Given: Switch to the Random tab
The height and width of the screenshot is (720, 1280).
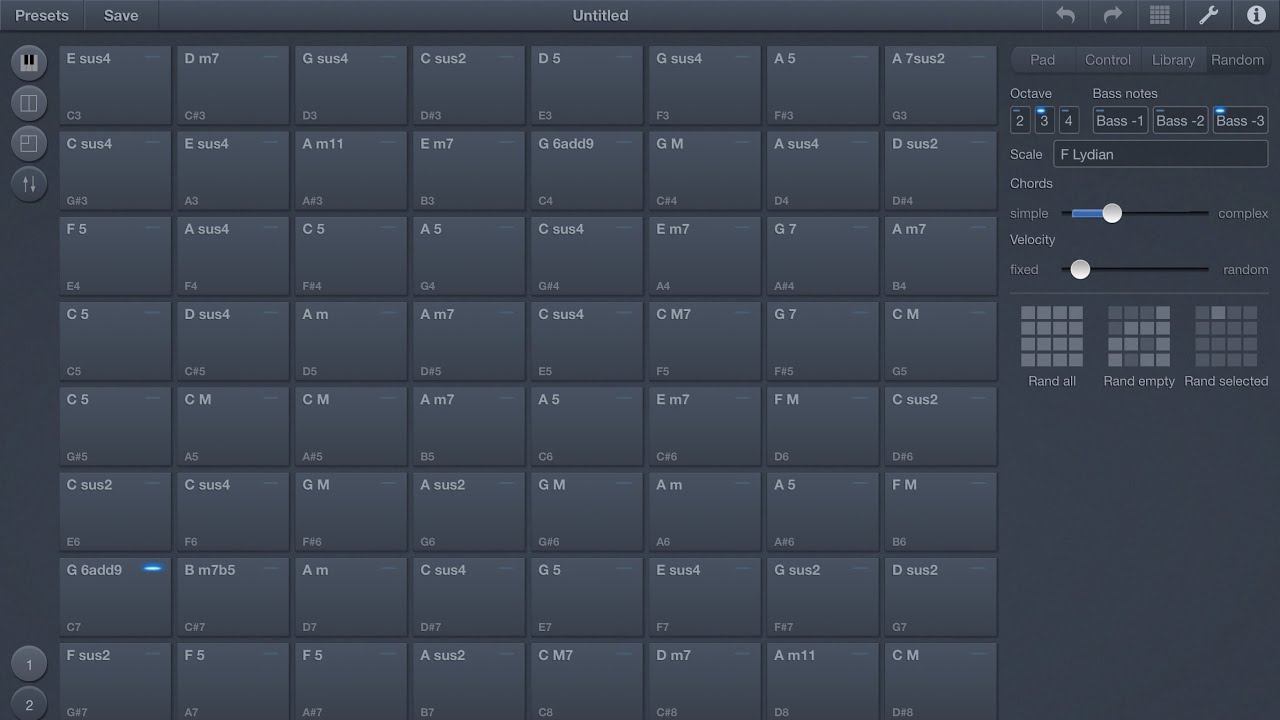Looking at the screenshot, I should (1238, 60).
